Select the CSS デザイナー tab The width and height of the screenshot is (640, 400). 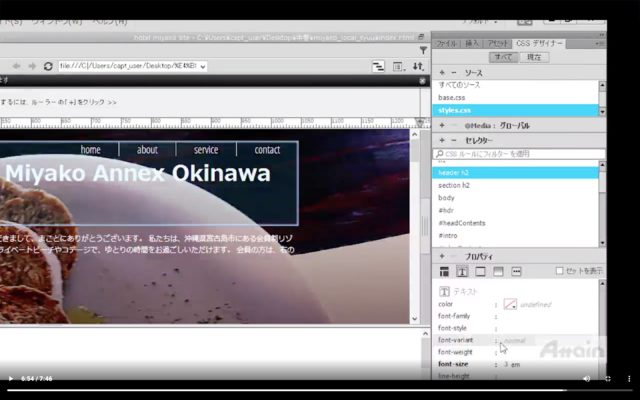(x=539, y=43)
